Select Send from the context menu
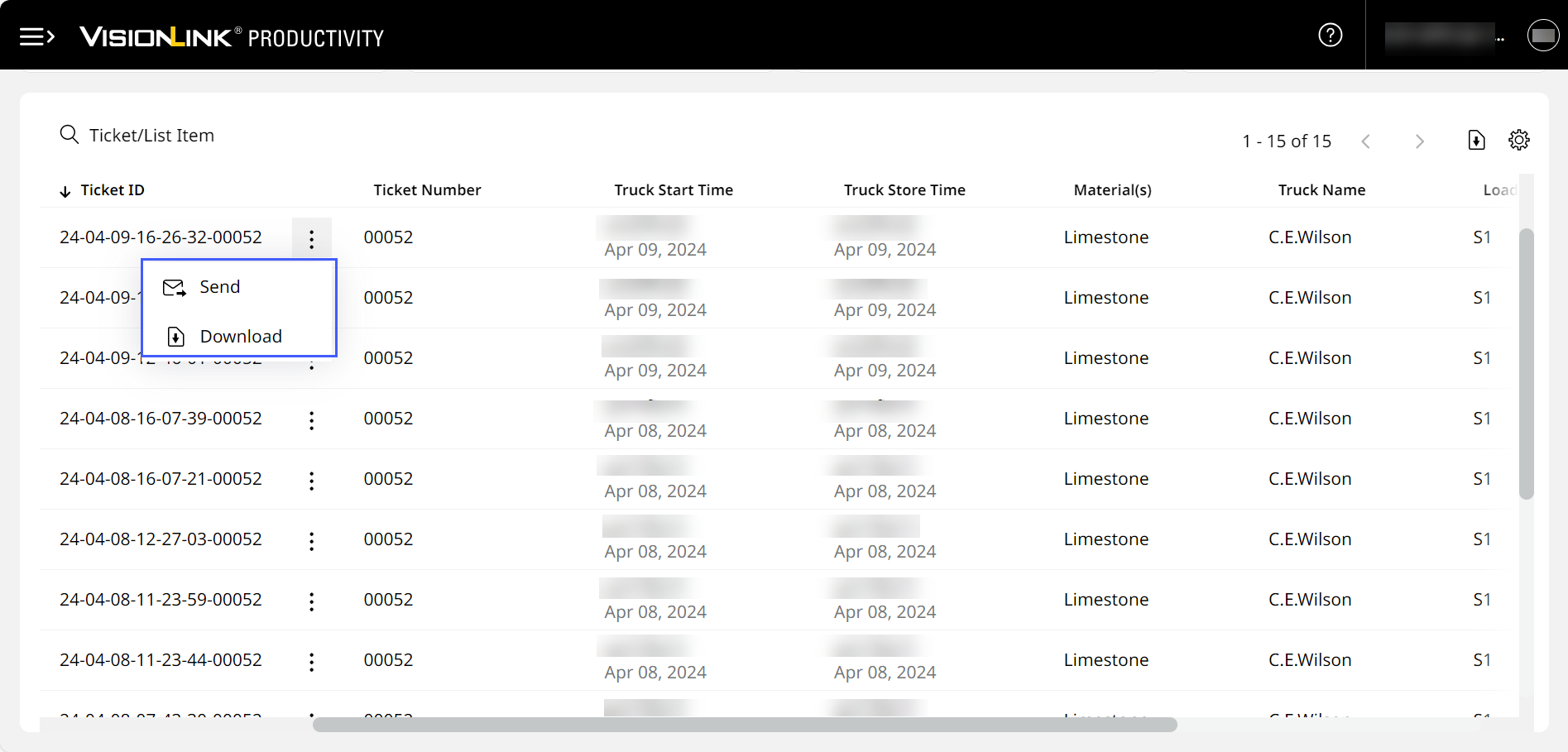The image size is (1568, 752). click(219, 287)
